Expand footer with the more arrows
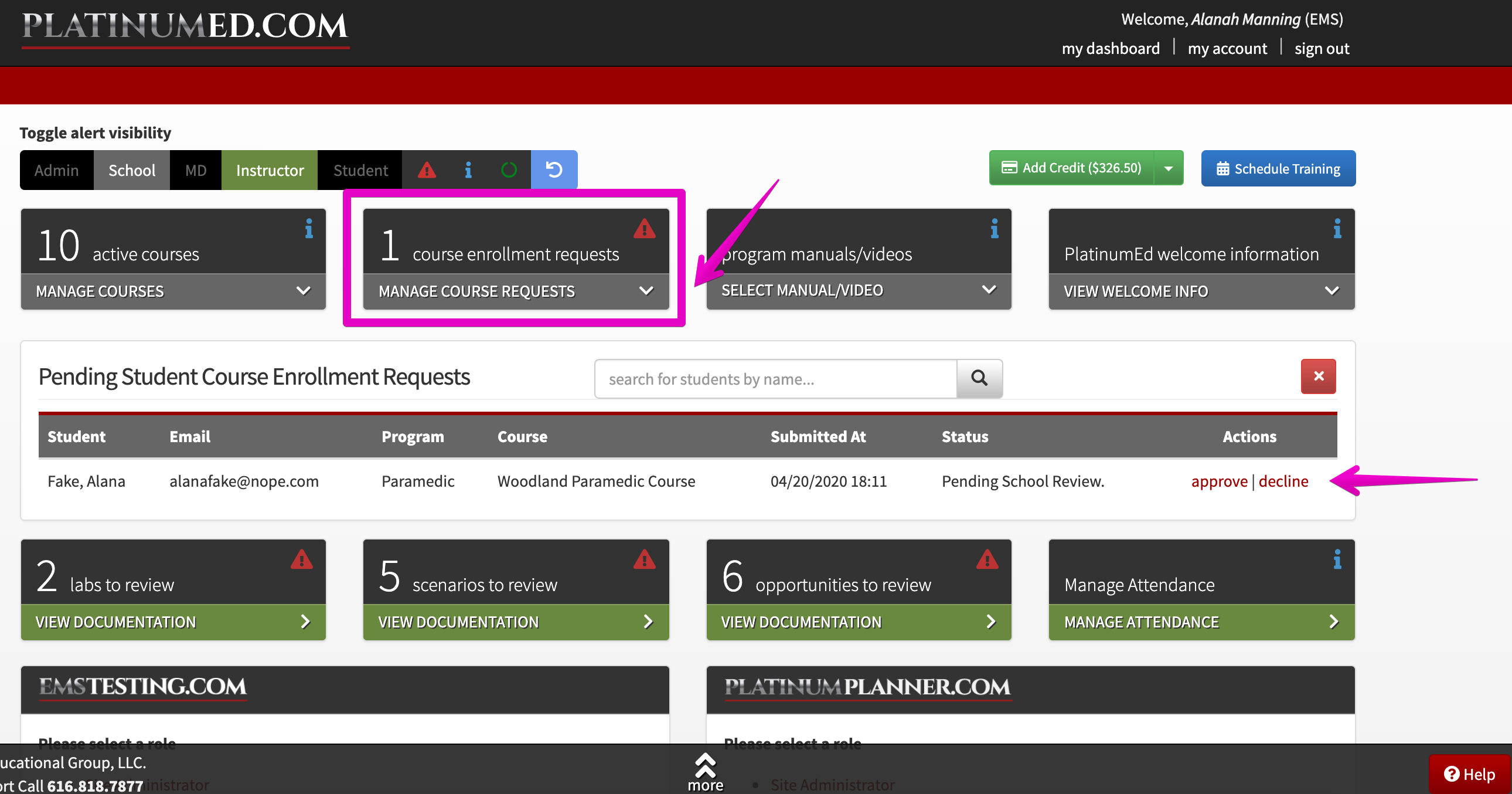The height and width of the screenshot is (794, 1512). (705, 772)
